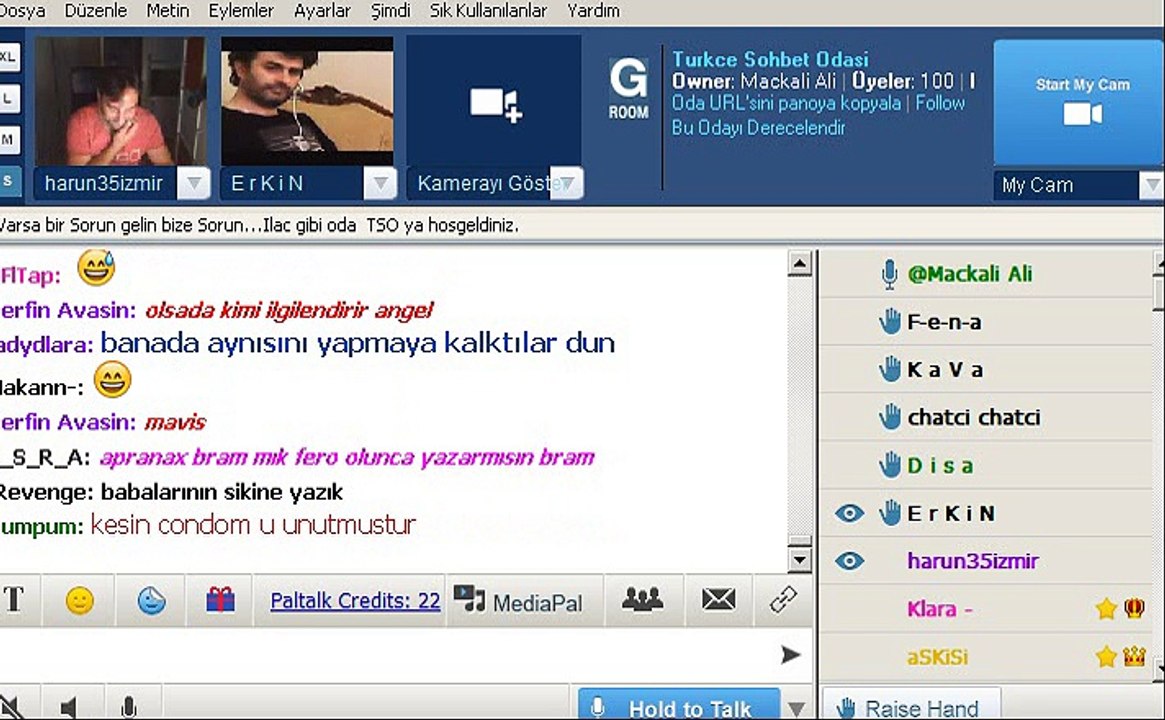
Task: Select M video size button
Action: tap(9, 139)
